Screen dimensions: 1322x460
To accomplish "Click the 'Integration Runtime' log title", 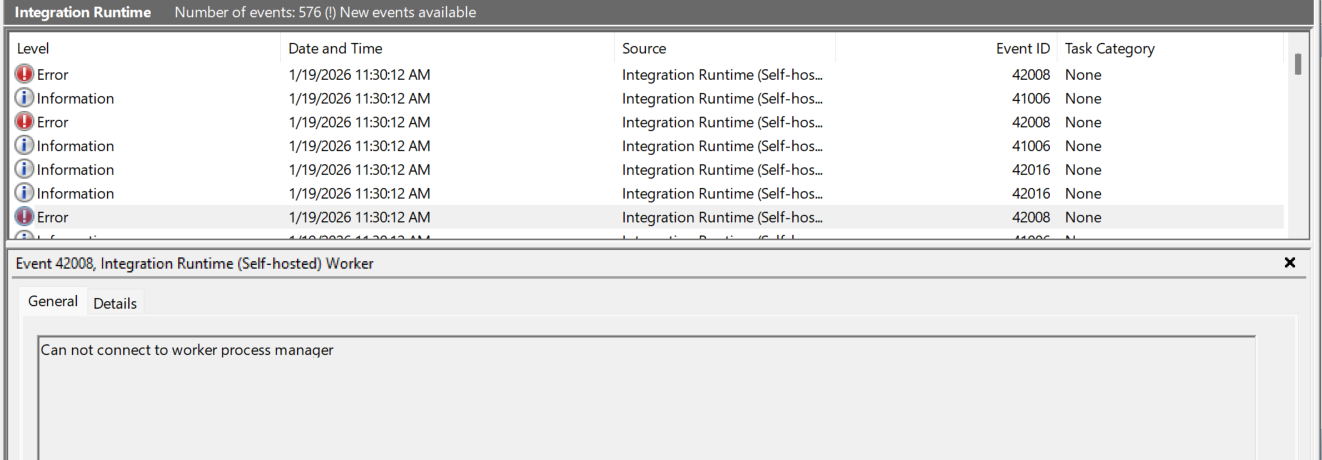I will [82, 12].
